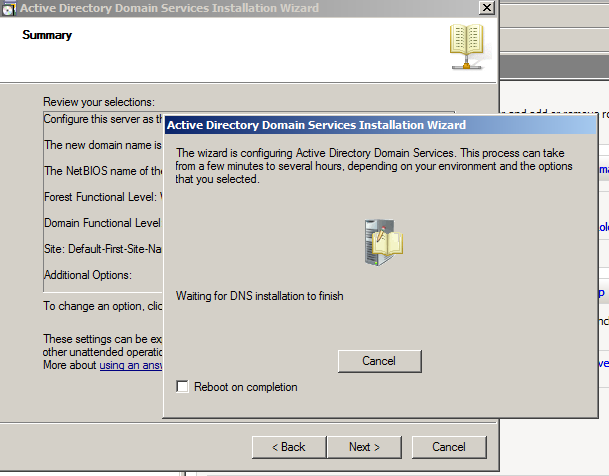609x476 pixels.
Task: Select the 'Forest Functional Level' line
Action: pyautogui.click(x=103, y=197)
